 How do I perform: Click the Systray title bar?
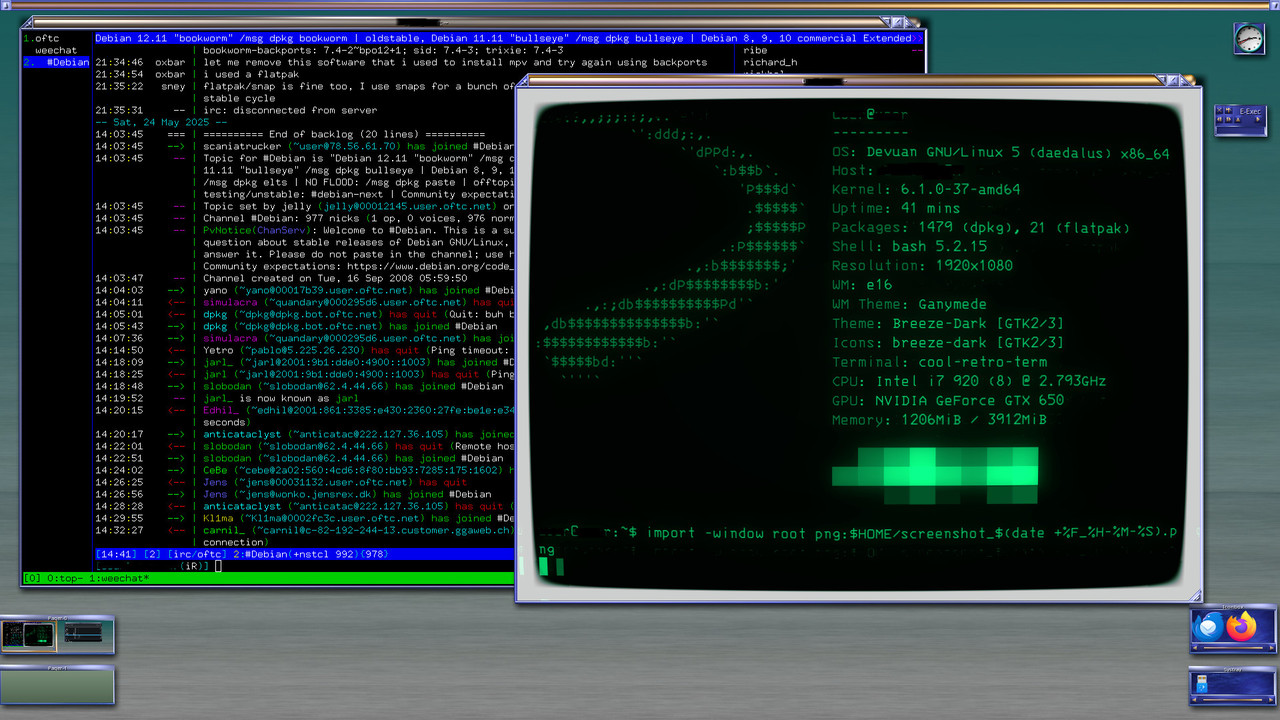click(1233, 669)
